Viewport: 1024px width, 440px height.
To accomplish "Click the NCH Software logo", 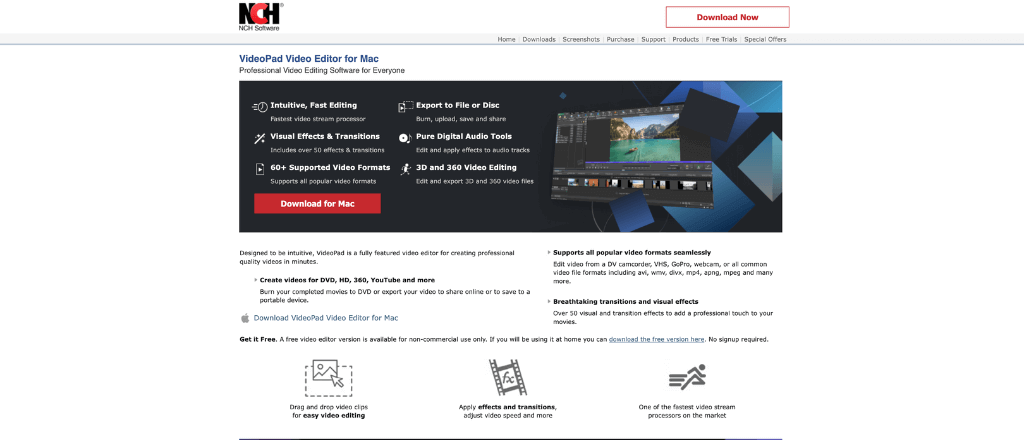I will tap(259, 16).
